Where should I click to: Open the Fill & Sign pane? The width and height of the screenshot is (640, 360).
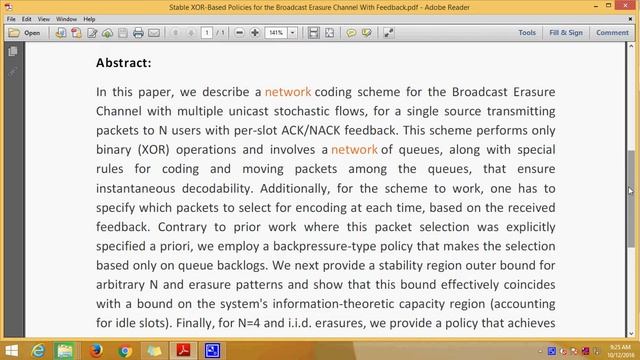[x=566, y=33]
